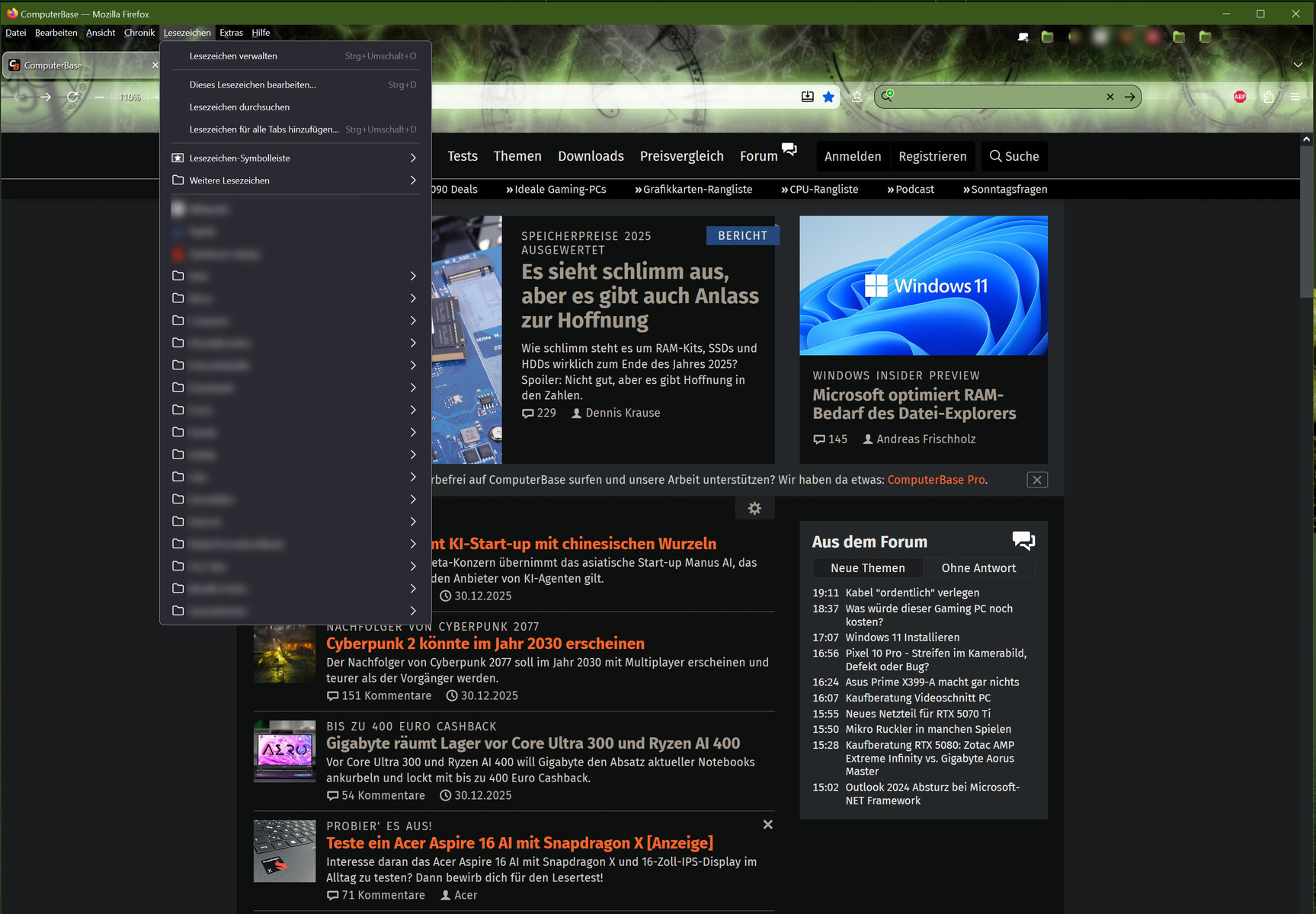This screenshot has height=914, width=1316.
Task: Zoom out with the minus button
Action: click(x=99, y=97)
